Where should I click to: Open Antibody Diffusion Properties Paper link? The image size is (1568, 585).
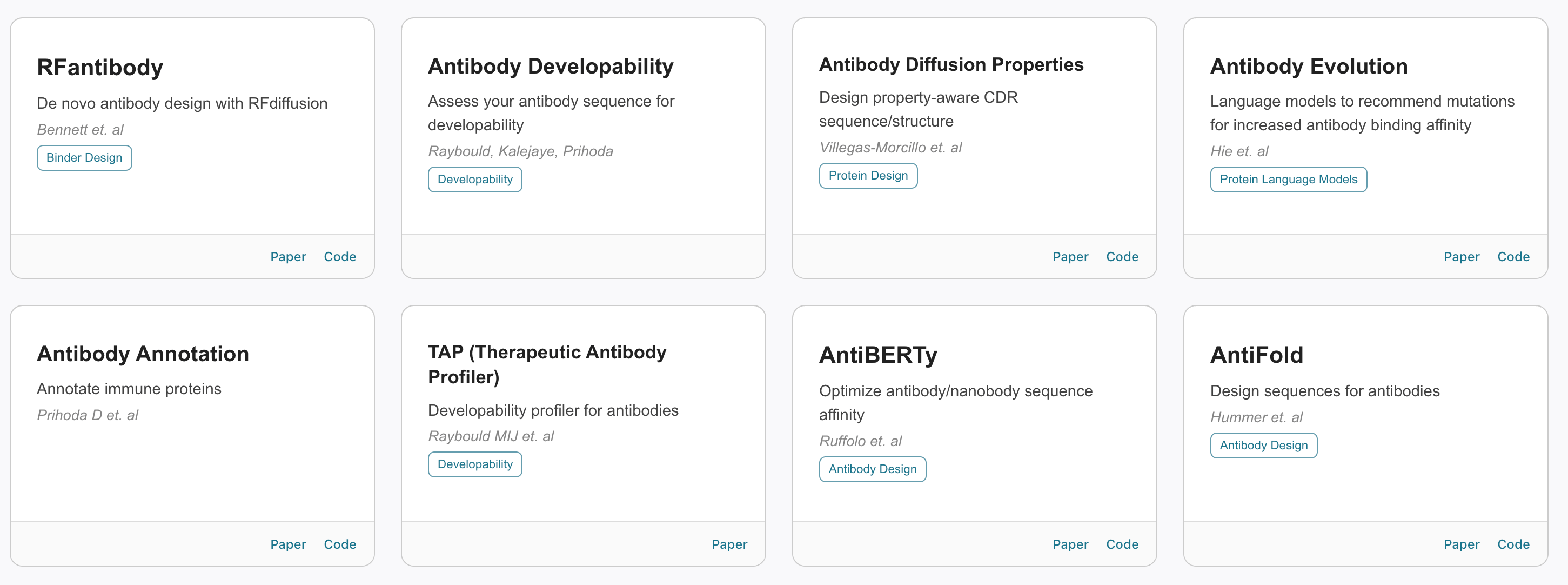tap(1070, 257)
